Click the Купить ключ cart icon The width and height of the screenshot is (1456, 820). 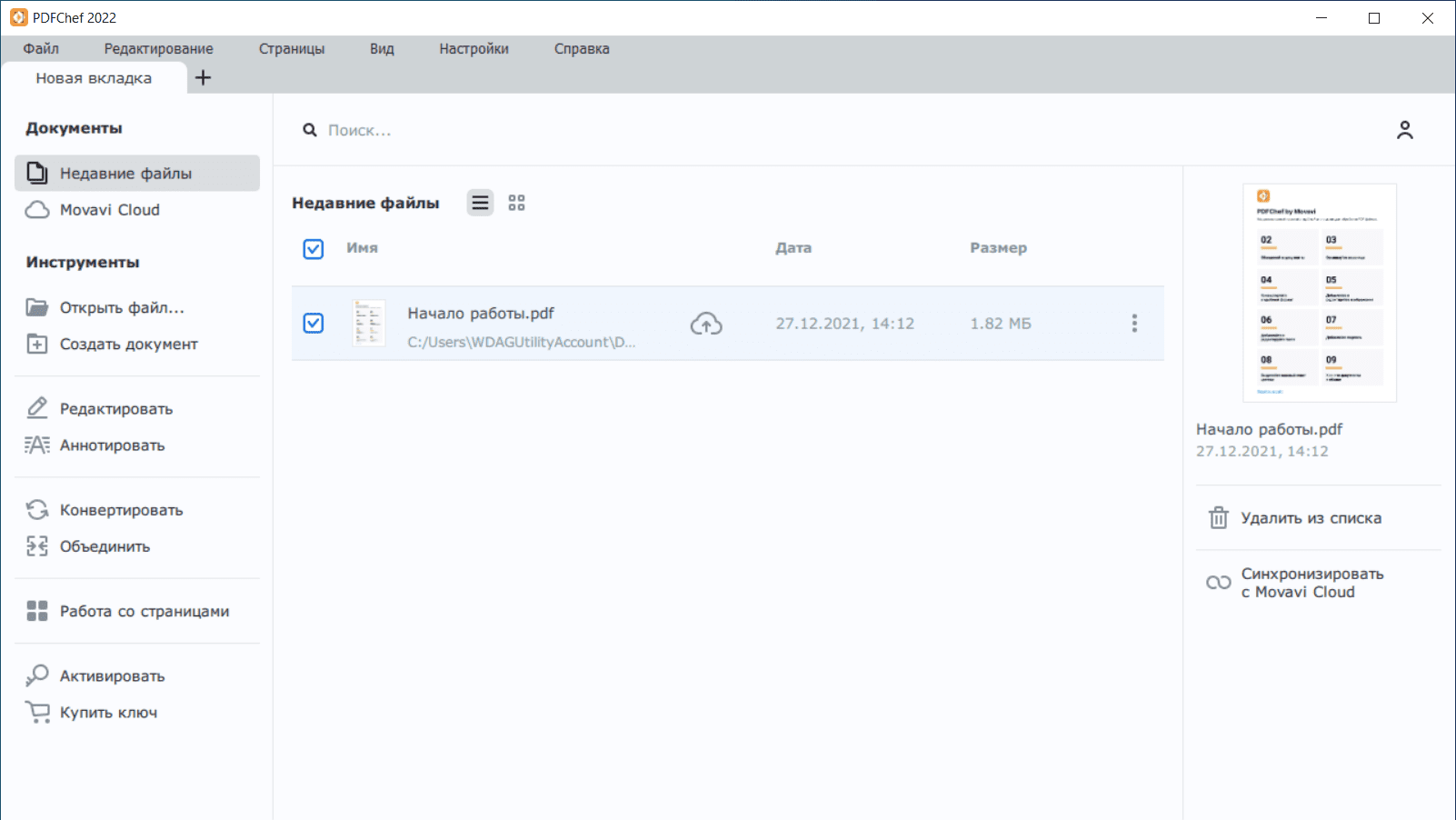37,712
